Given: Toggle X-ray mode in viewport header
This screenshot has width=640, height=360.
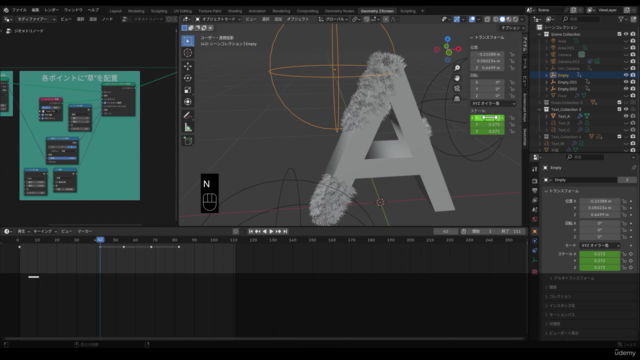Looking at the screenshot, I should (487, 19).
